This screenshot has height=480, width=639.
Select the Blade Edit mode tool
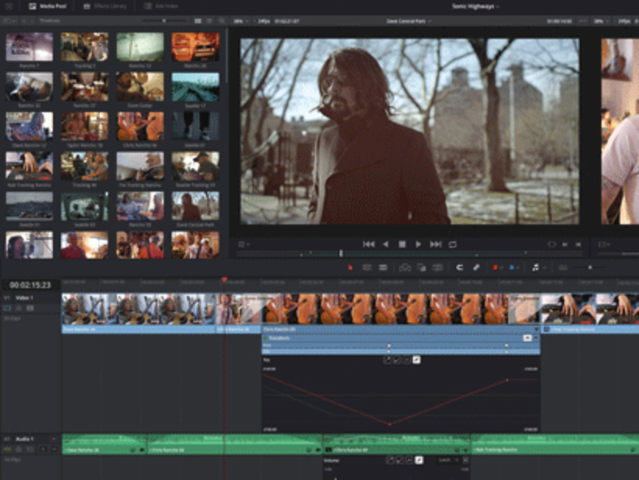pos(383,267)
